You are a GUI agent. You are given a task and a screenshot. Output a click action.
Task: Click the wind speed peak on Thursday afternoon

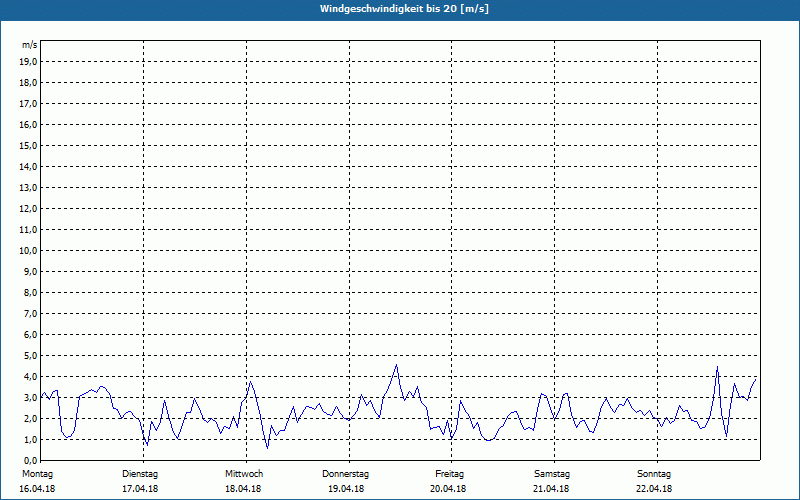[x=396, y=365]
